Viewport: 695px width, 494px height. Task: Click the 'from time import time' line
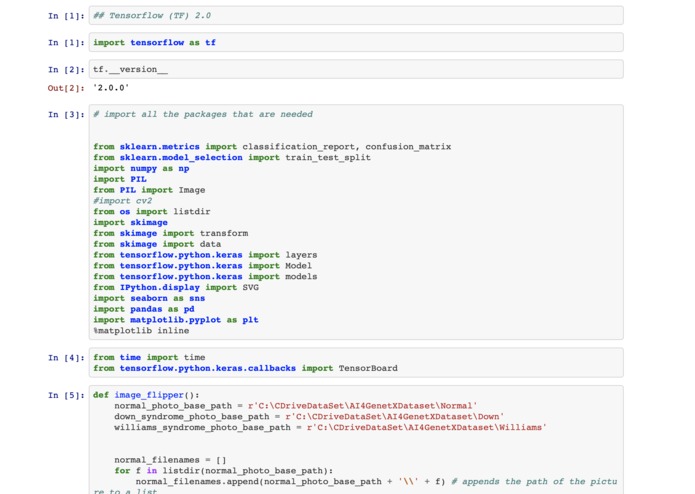[x=149, y=357]
